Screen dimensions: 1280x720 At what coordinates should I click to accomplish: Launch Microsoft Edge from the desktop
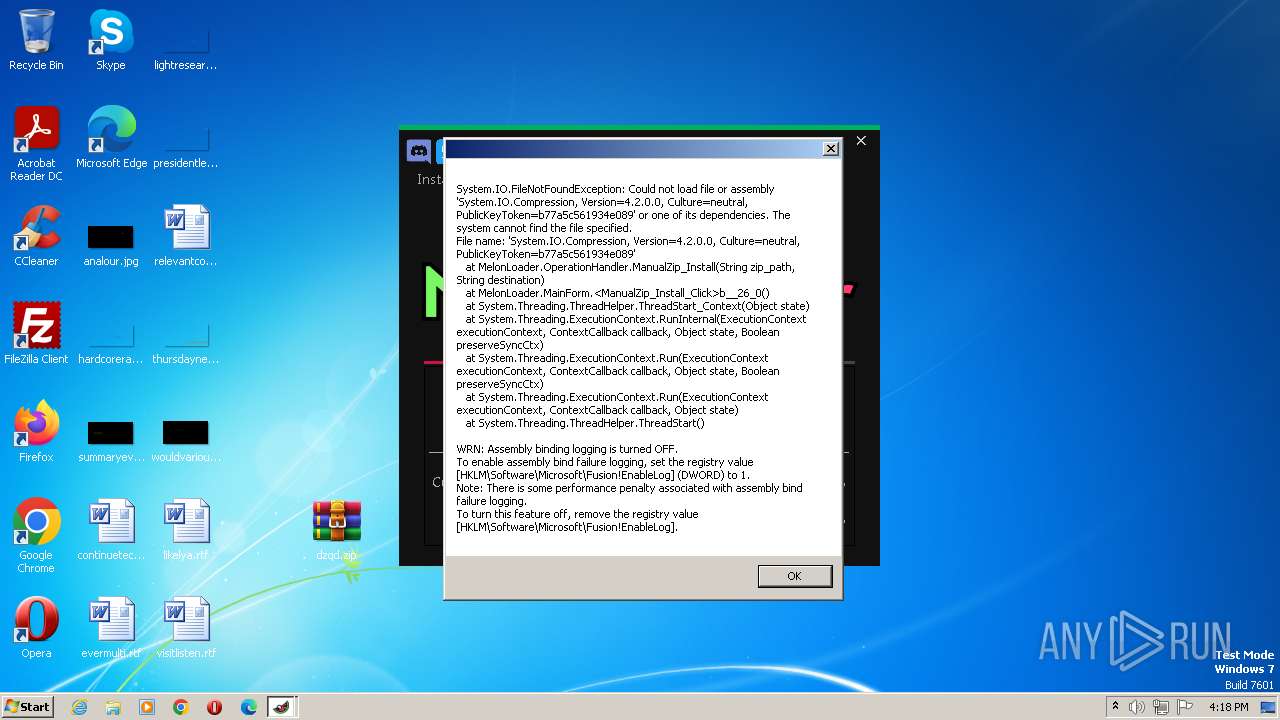(111, 138)
